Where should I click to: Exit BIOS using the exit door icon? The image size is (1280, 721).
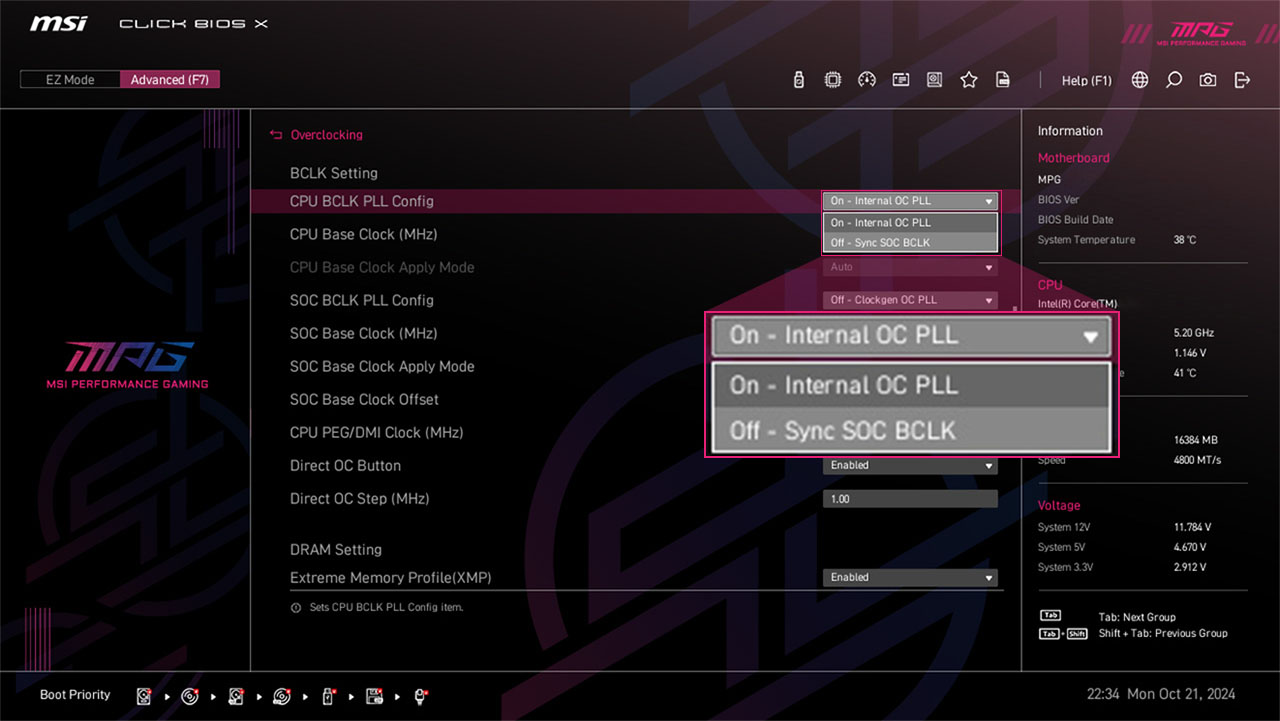click(1242, 80)
